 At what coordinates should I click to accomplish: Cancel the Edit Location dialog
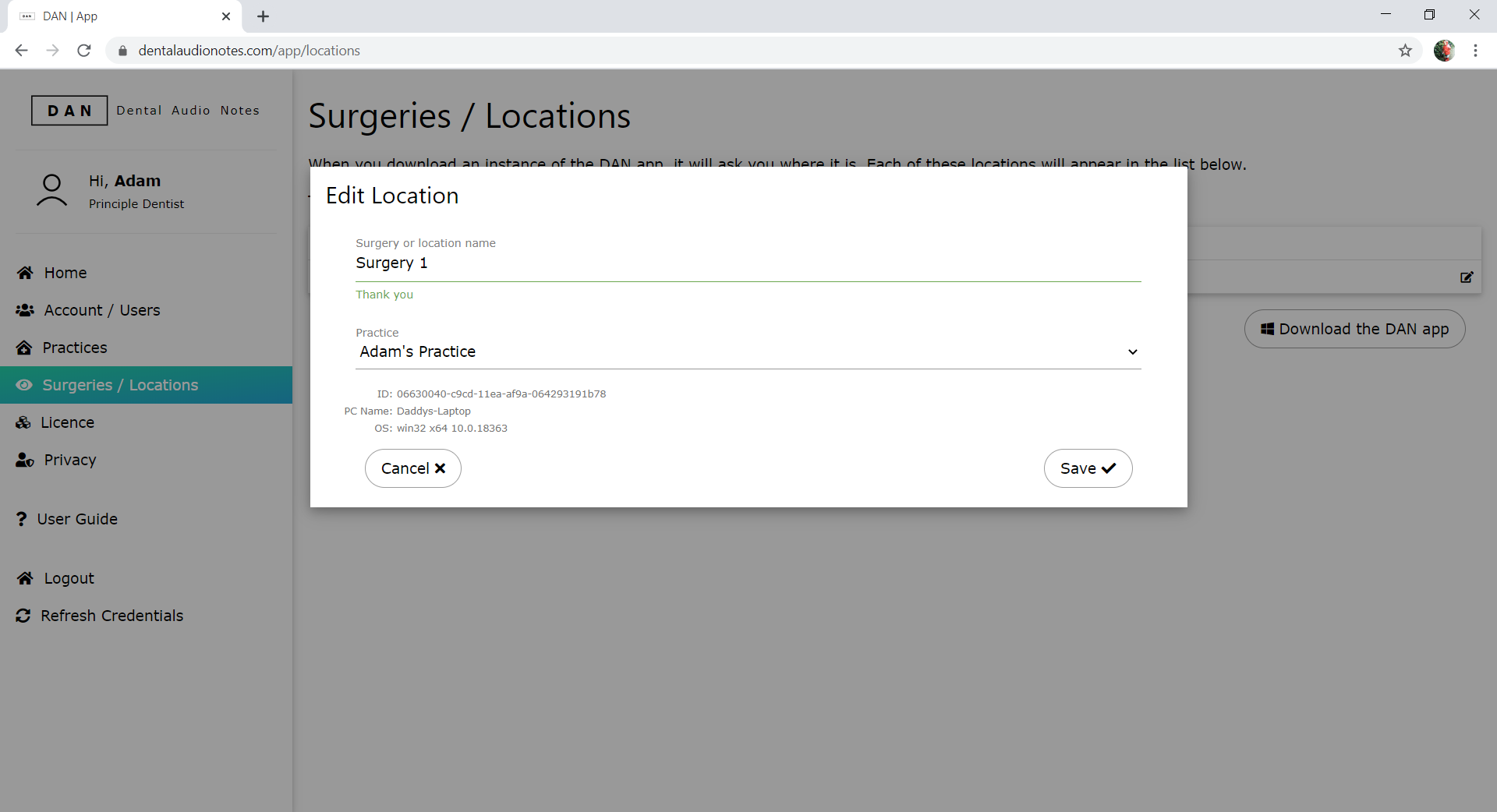(412, 468)
